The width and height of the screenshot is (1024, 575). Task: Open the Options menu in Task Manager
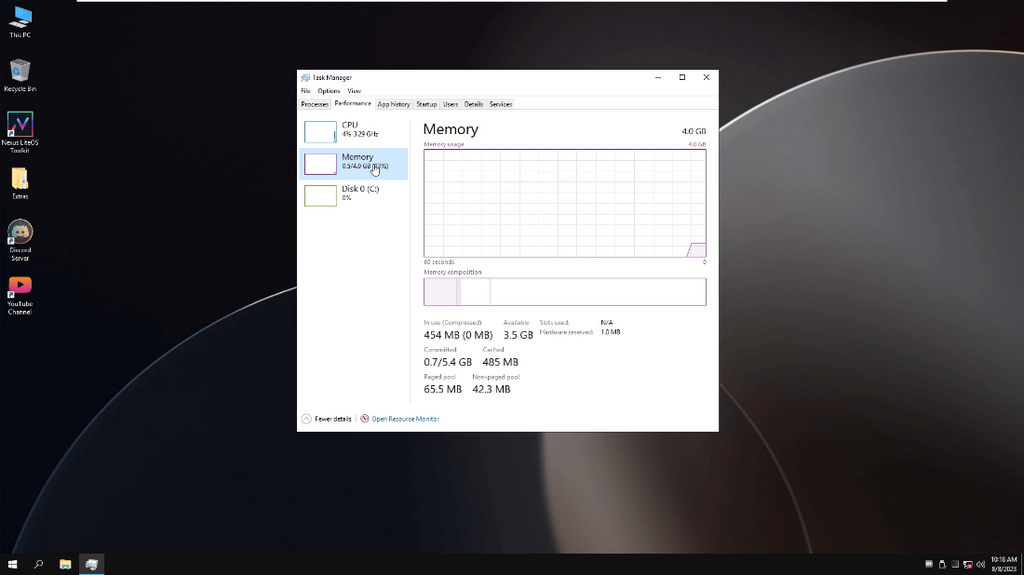click(328, 91)
